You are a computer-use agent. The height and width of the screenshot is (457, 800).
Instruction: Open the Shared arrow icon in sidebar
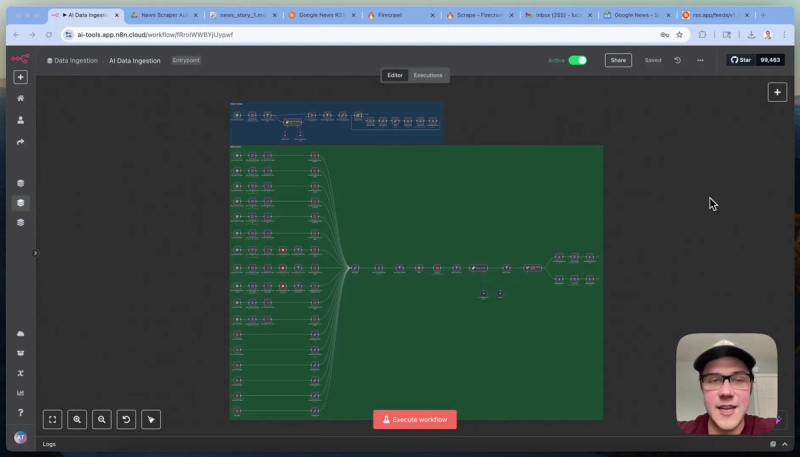tap(20, 142)
